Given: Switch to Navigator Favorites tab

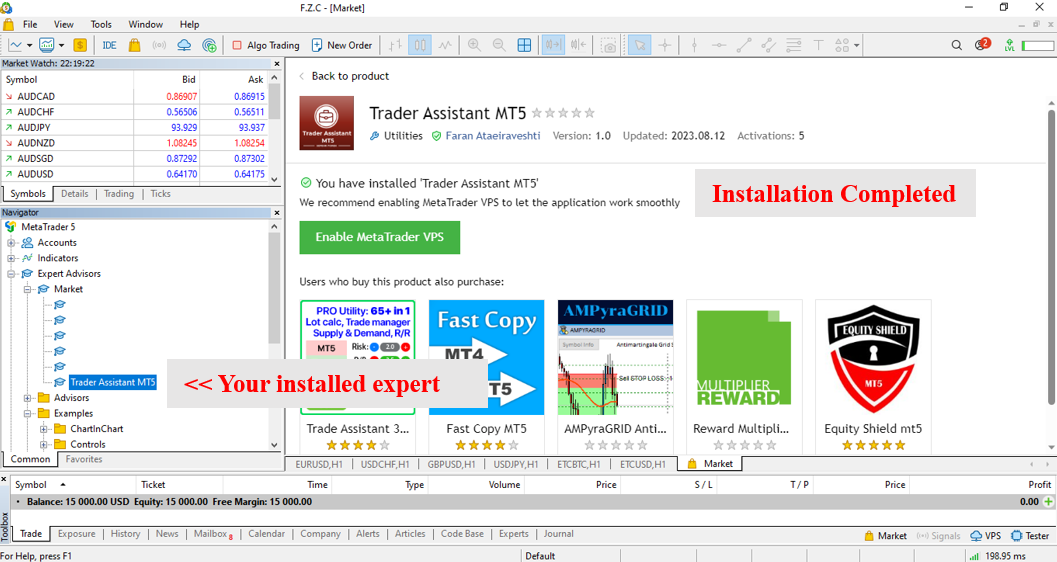Looking at the screenshot, I should (x=84, y=459).
